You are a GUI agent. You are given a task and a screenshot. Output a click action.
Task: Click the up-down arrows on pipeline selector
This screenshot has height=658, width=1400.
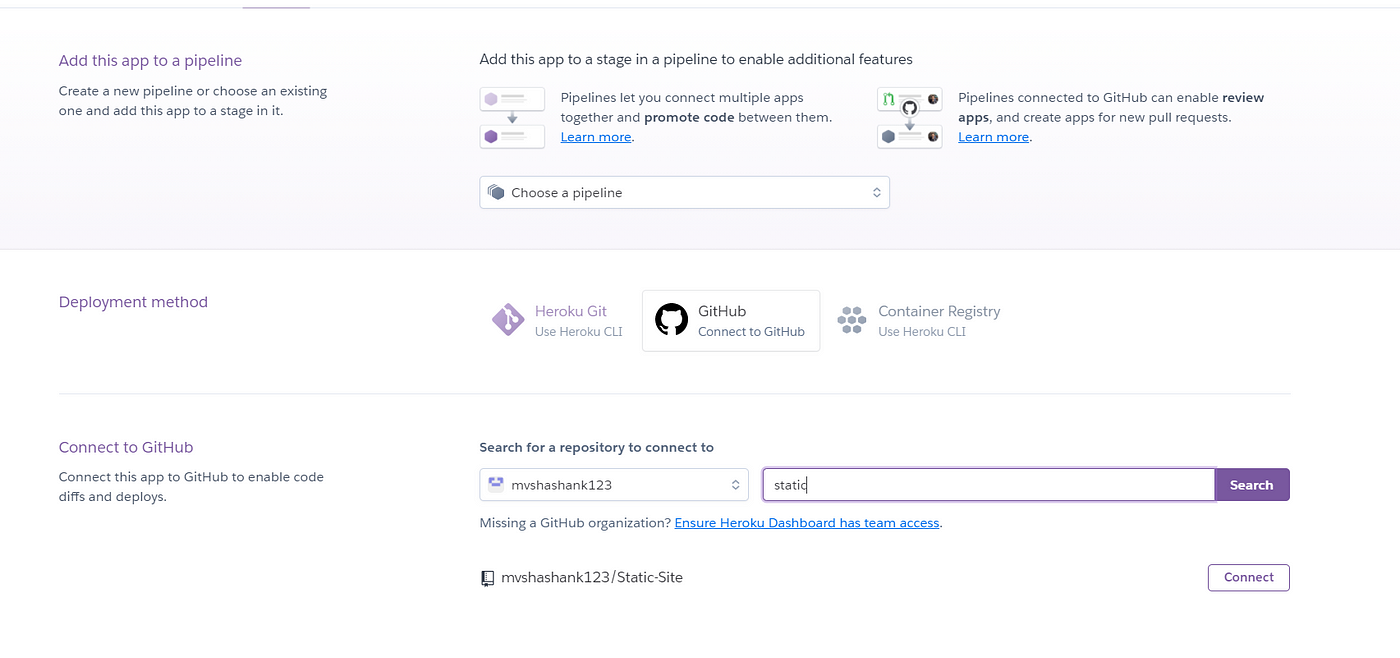click(876, 192)
